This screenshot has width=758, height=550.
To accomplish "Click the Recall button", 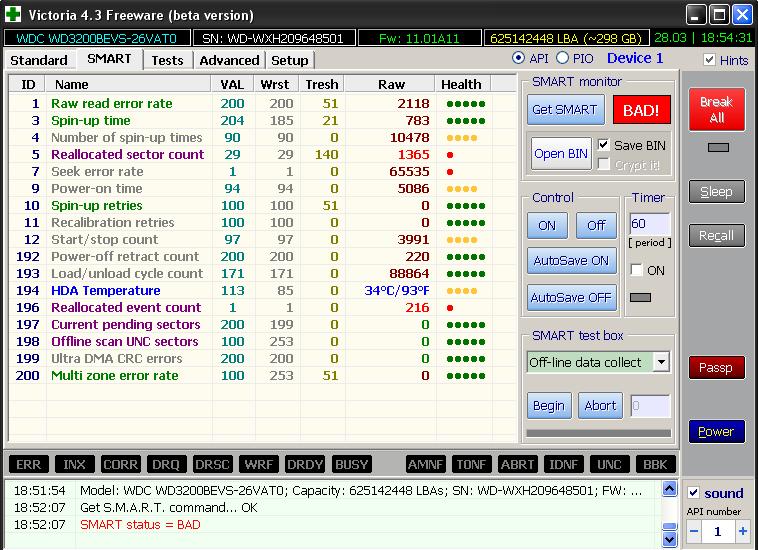I will (716, 235).
